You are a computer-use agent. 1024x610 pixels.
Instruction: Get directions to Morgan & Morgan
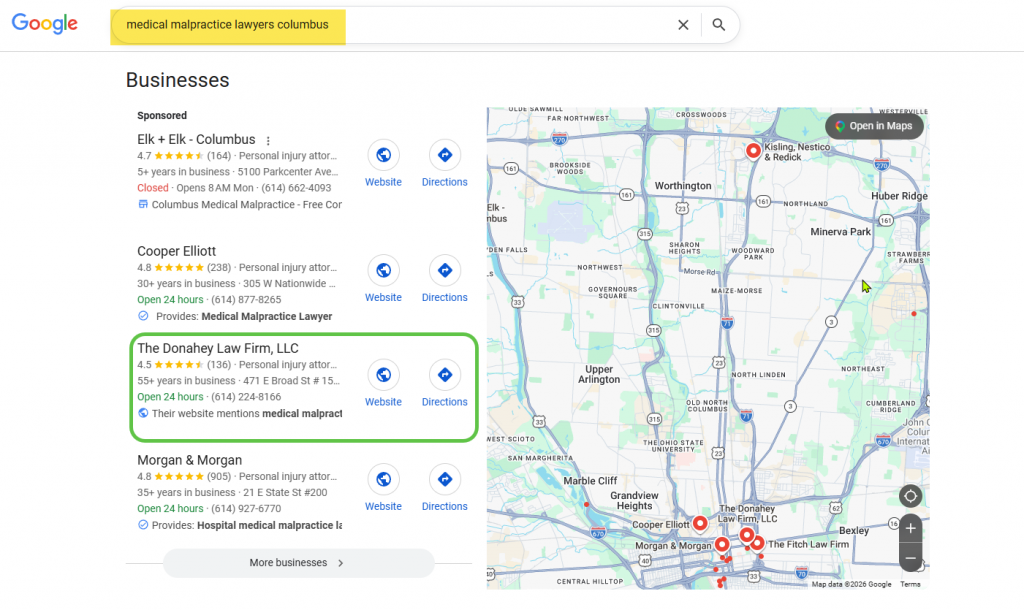pyautogui.click(x=444, y=479)
